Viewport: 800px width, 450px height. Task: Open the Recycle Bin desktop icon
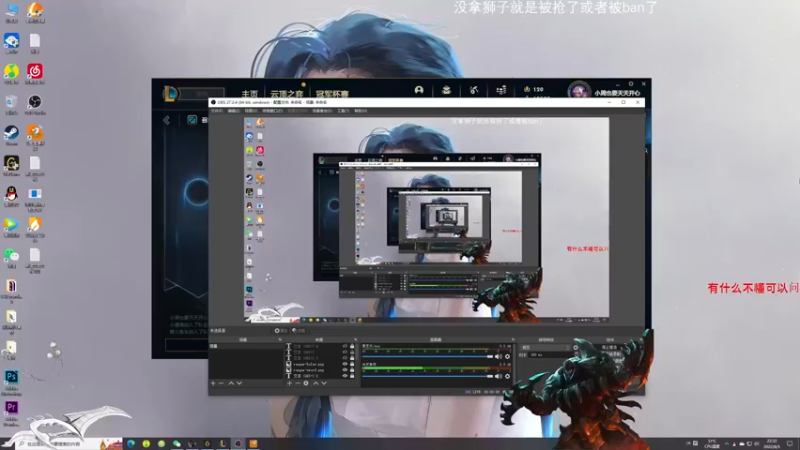point(11,103)
